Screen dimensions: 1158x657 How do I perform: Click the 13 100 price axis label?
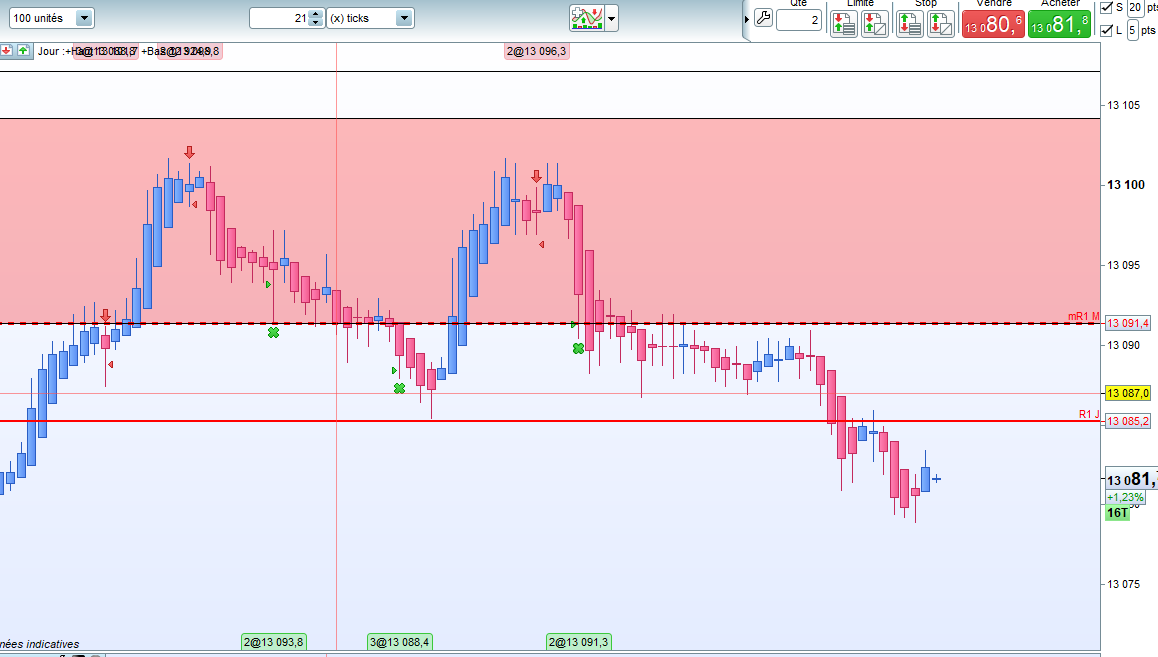coord(1126,185)
